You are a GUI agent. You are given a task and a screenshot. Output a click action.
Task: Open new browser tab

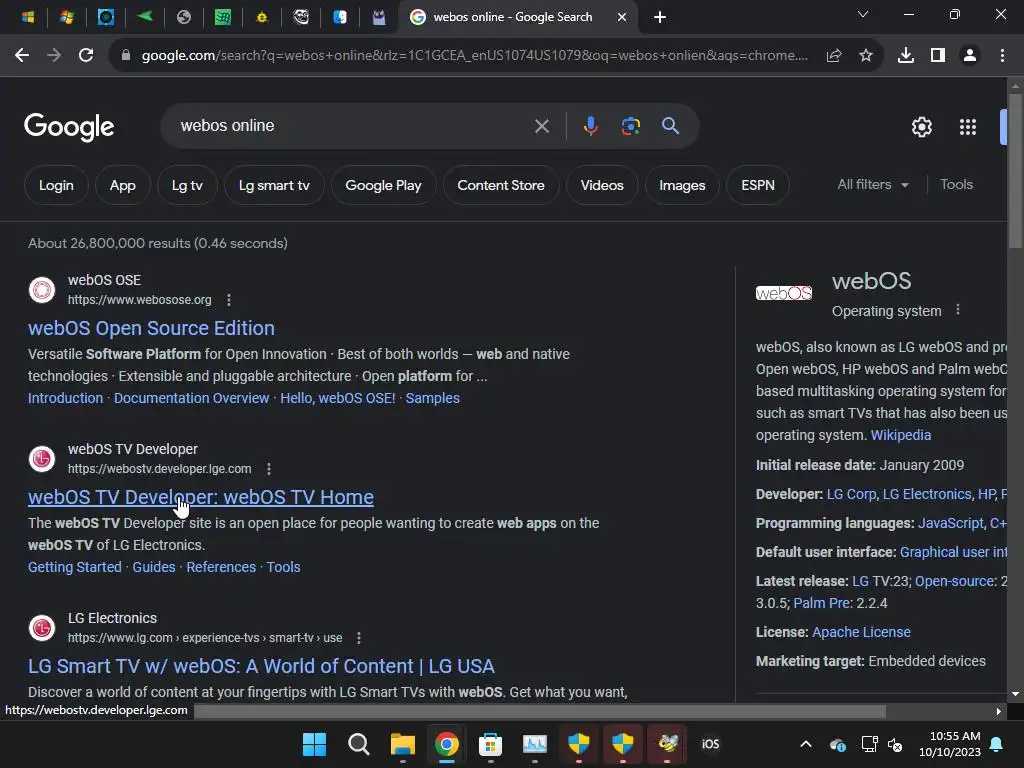660,17
